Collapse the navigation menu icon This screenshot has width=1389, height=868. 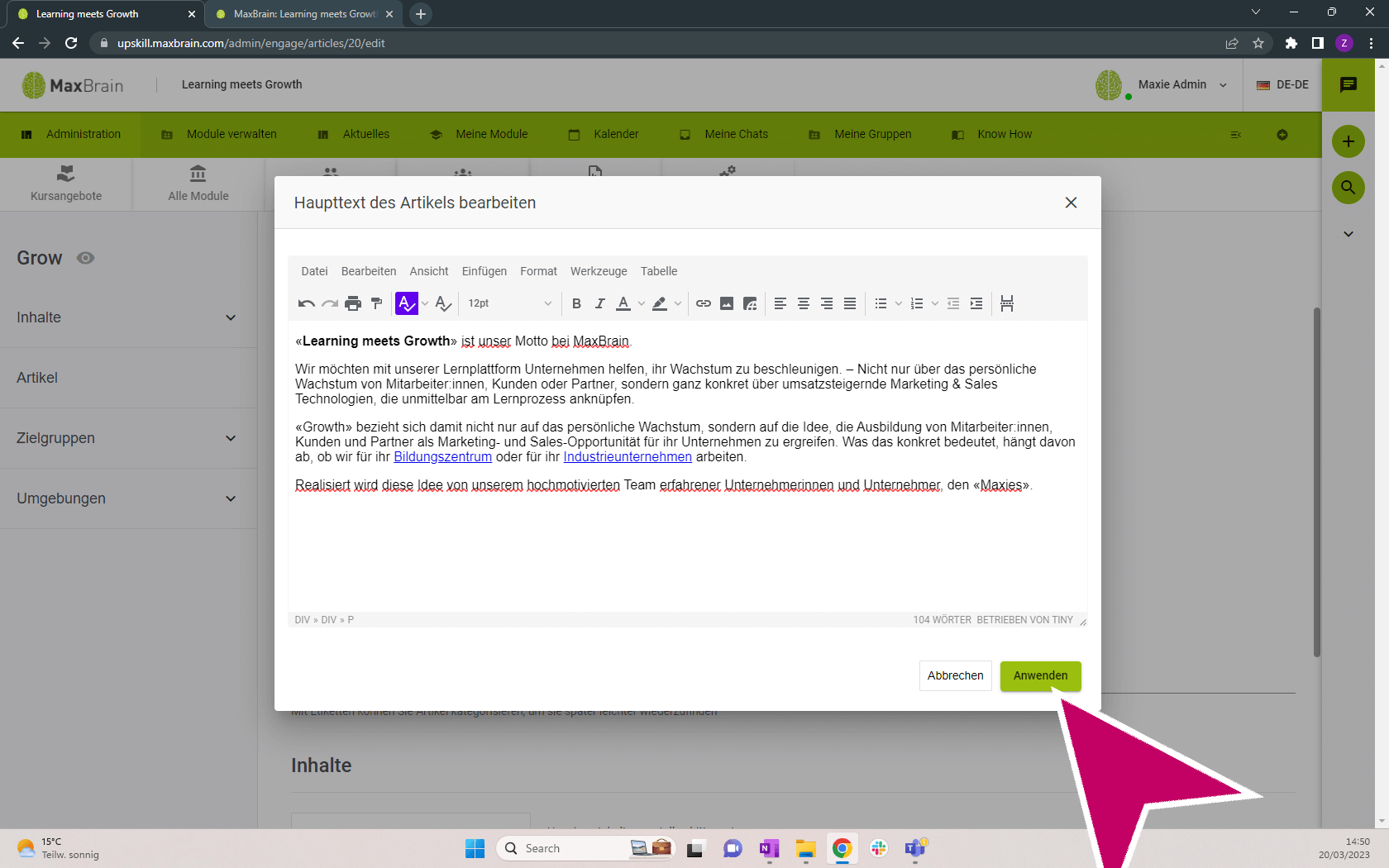point(1236,135)
